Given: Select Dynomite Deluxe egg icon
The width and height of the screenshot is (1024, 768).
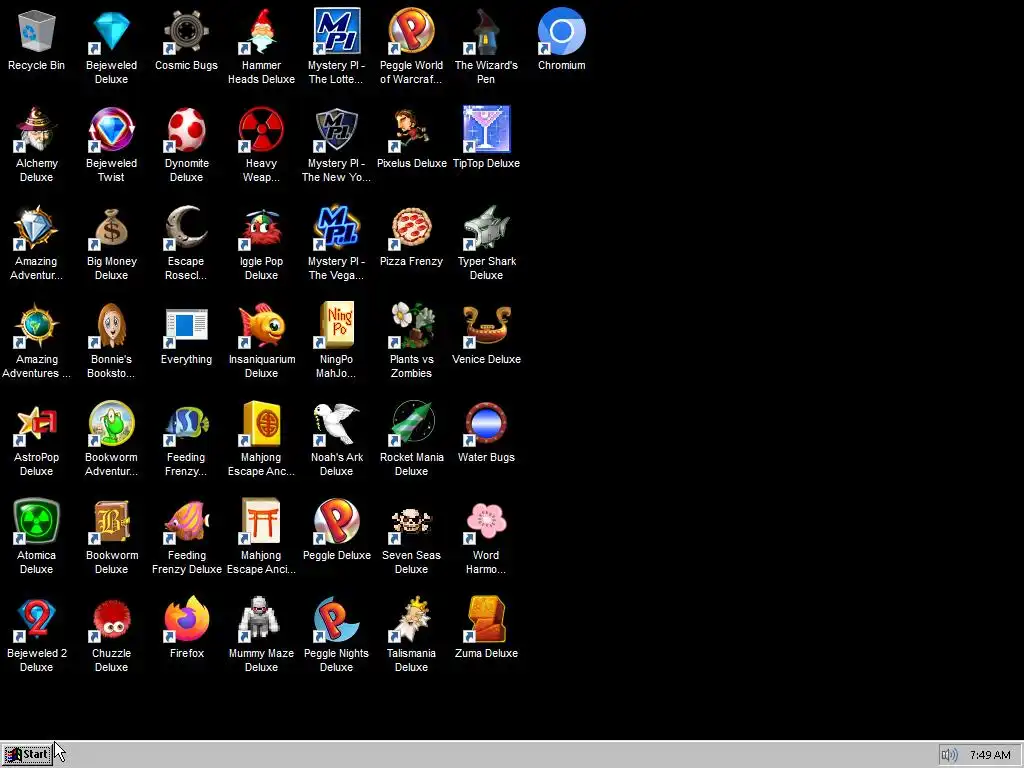Looking at the screenshot, I should click(187, 129).
